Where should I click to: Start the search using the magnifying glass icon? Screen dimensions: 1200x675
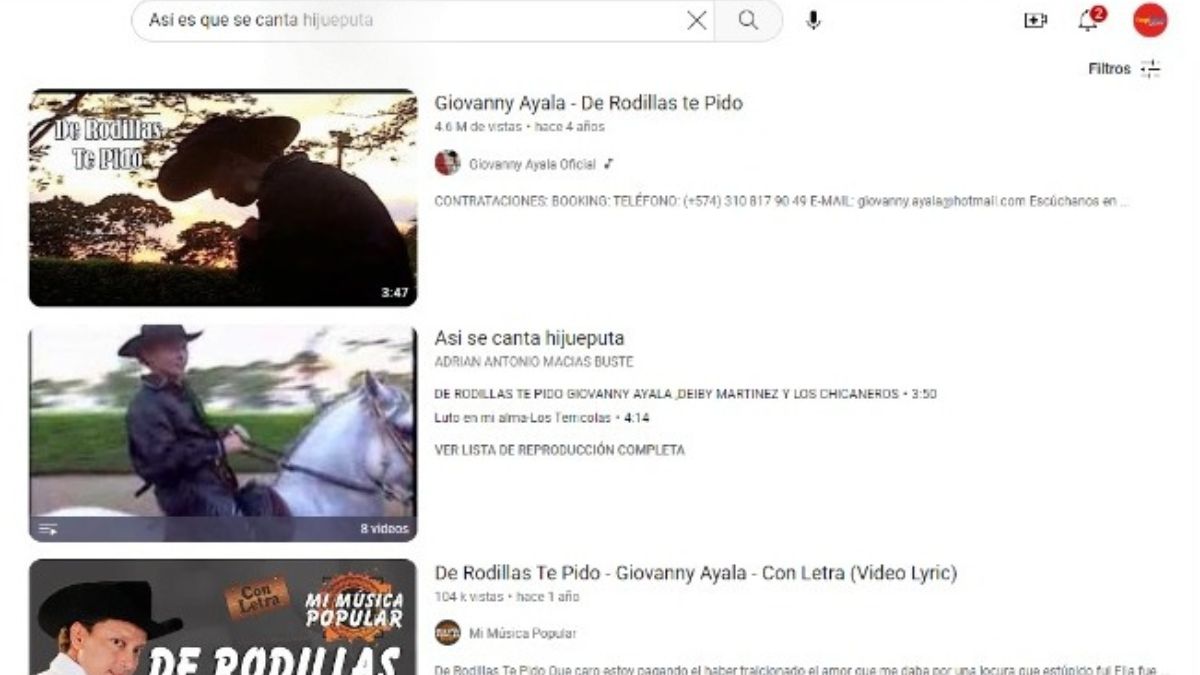point(746,18)
